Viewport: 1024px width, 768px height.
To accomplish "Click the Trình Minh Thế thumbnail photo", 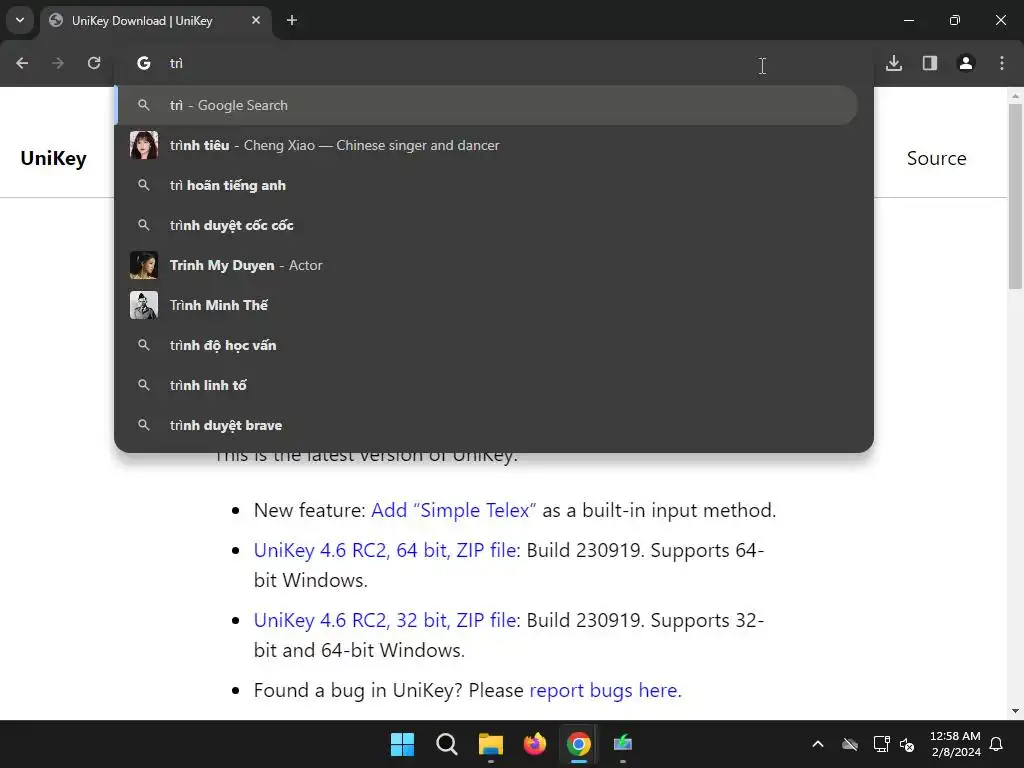I will point(144,305).
